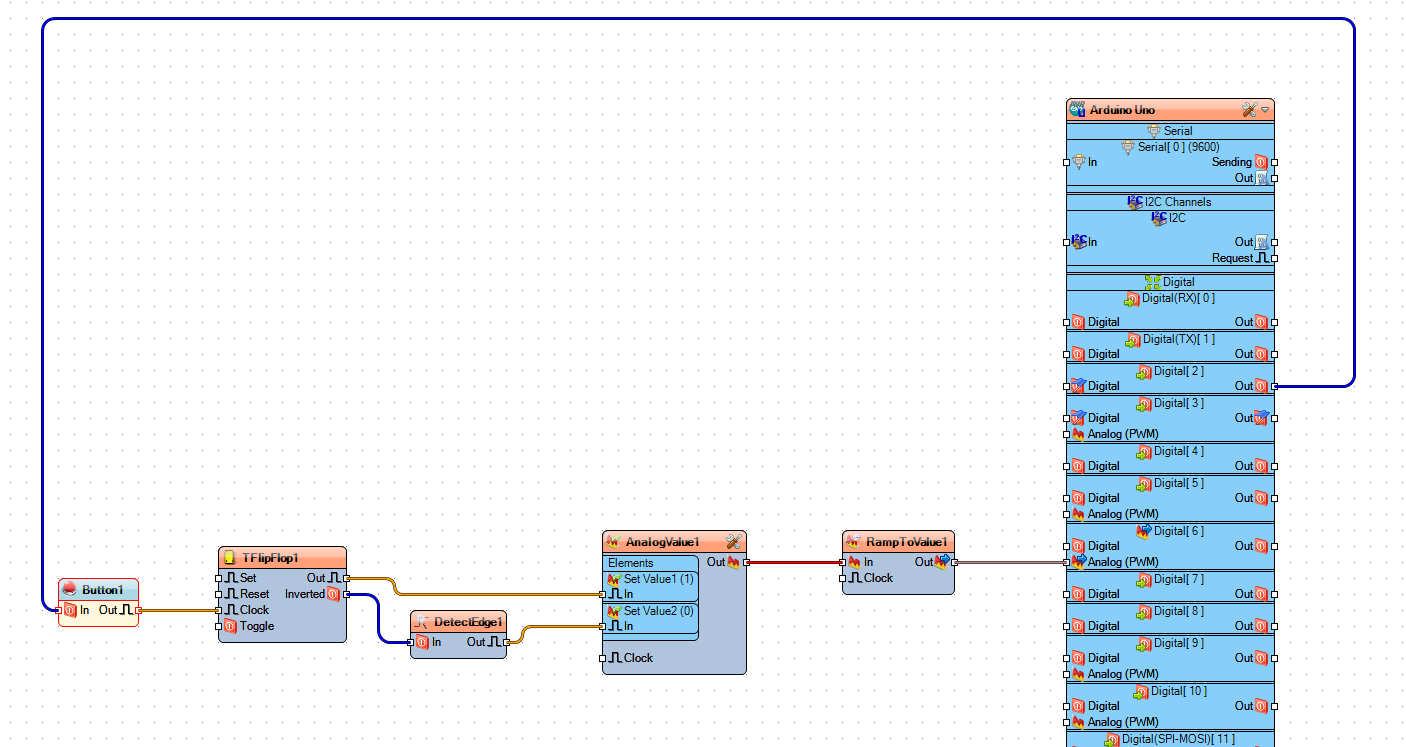1406x747 pixels.
Task: Click the Serial In pin on Arduino
Action: point(1067,162)
